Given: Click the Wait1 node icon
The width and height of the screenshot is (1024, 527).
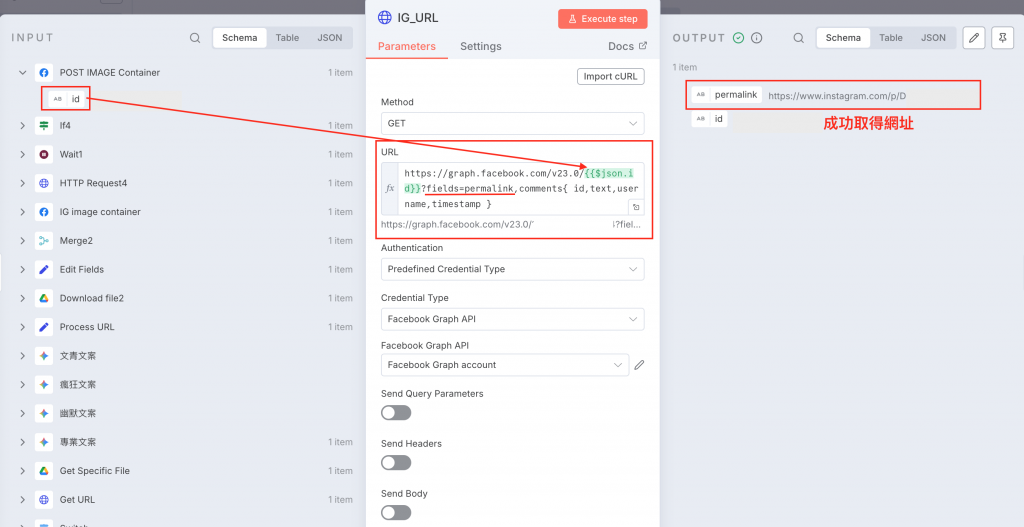Looking at the screenshot, I should (43, 155).
